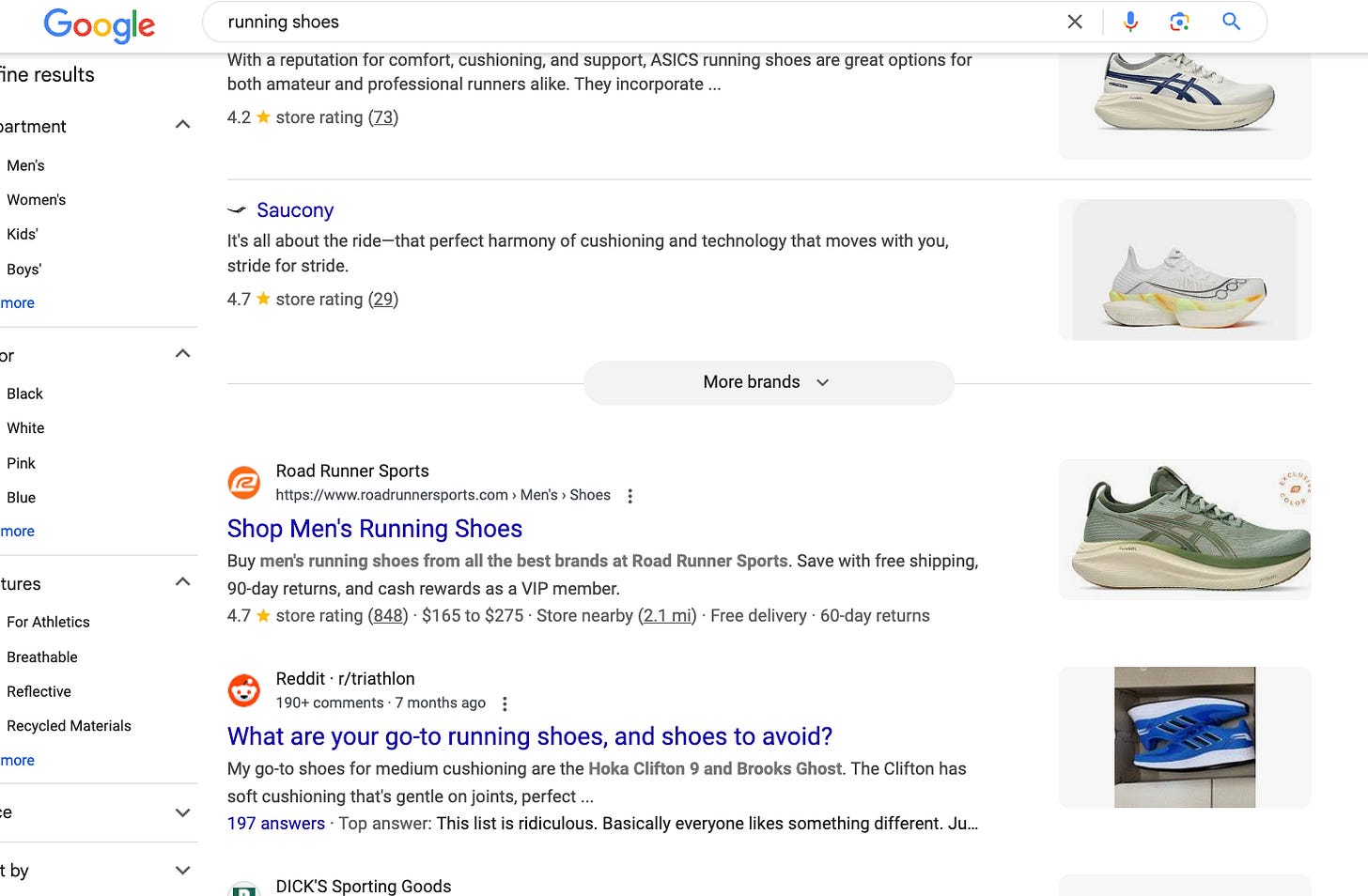Image resolution: width=1368 pixels, height=896 pixels.
Task: Collapse the Features filter section
Action: coord(183,582)
